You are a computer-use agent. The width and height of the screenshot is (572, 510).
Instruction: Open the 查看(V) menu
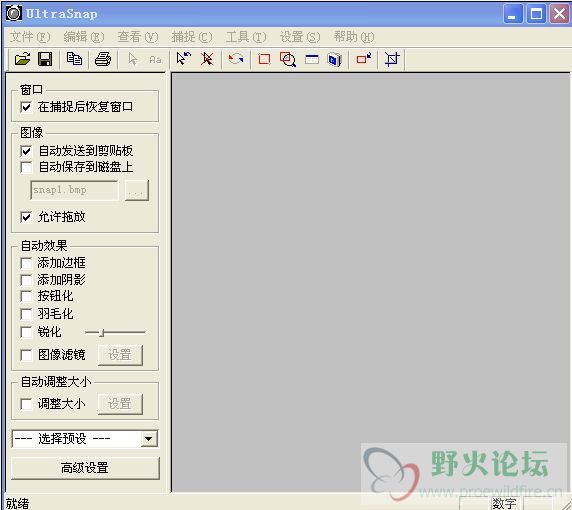click(x=138, y=37)
